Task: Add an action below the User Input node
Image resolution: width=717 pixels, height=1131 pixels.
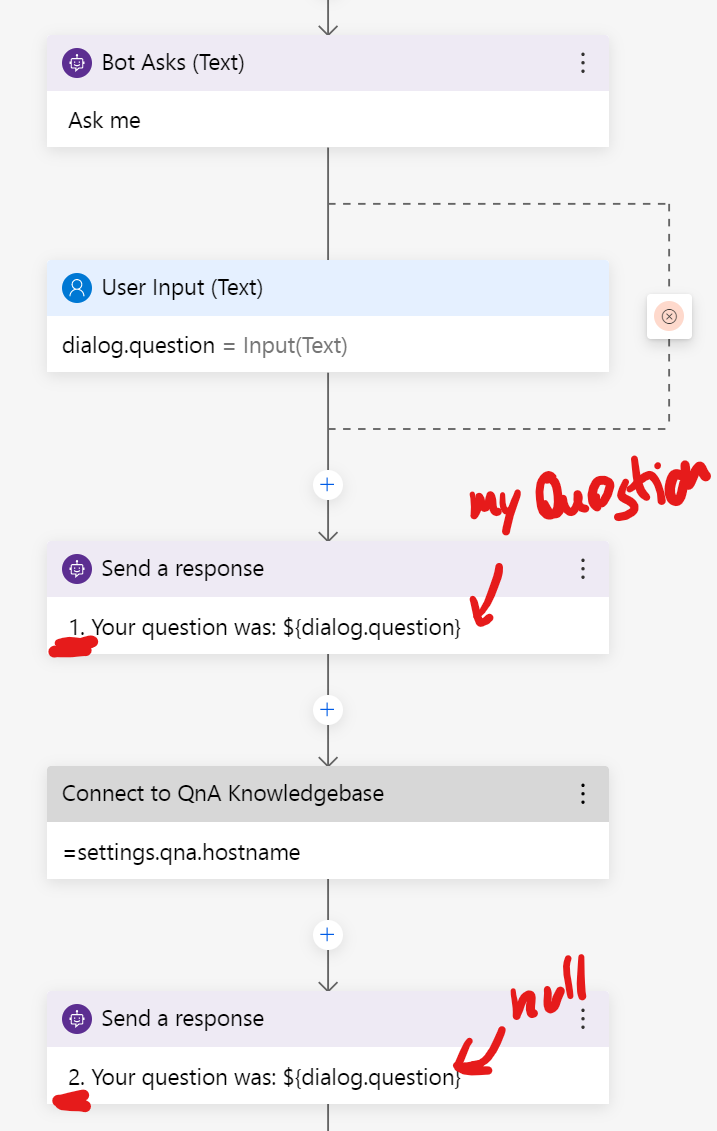Action: pos(327,485)
